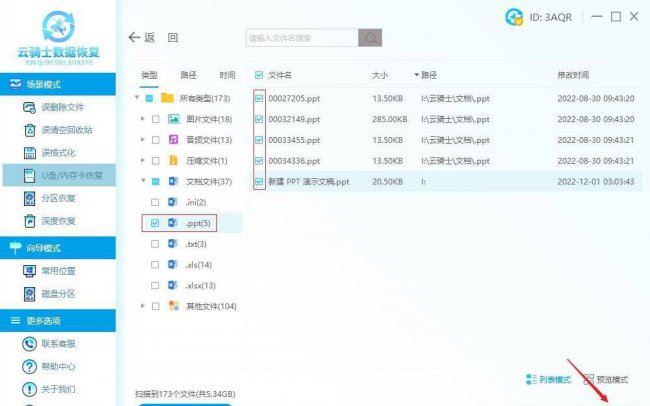Click the 更多选项 hamburger icon
This screenshot has width=650, height=406.
point(15,321)
